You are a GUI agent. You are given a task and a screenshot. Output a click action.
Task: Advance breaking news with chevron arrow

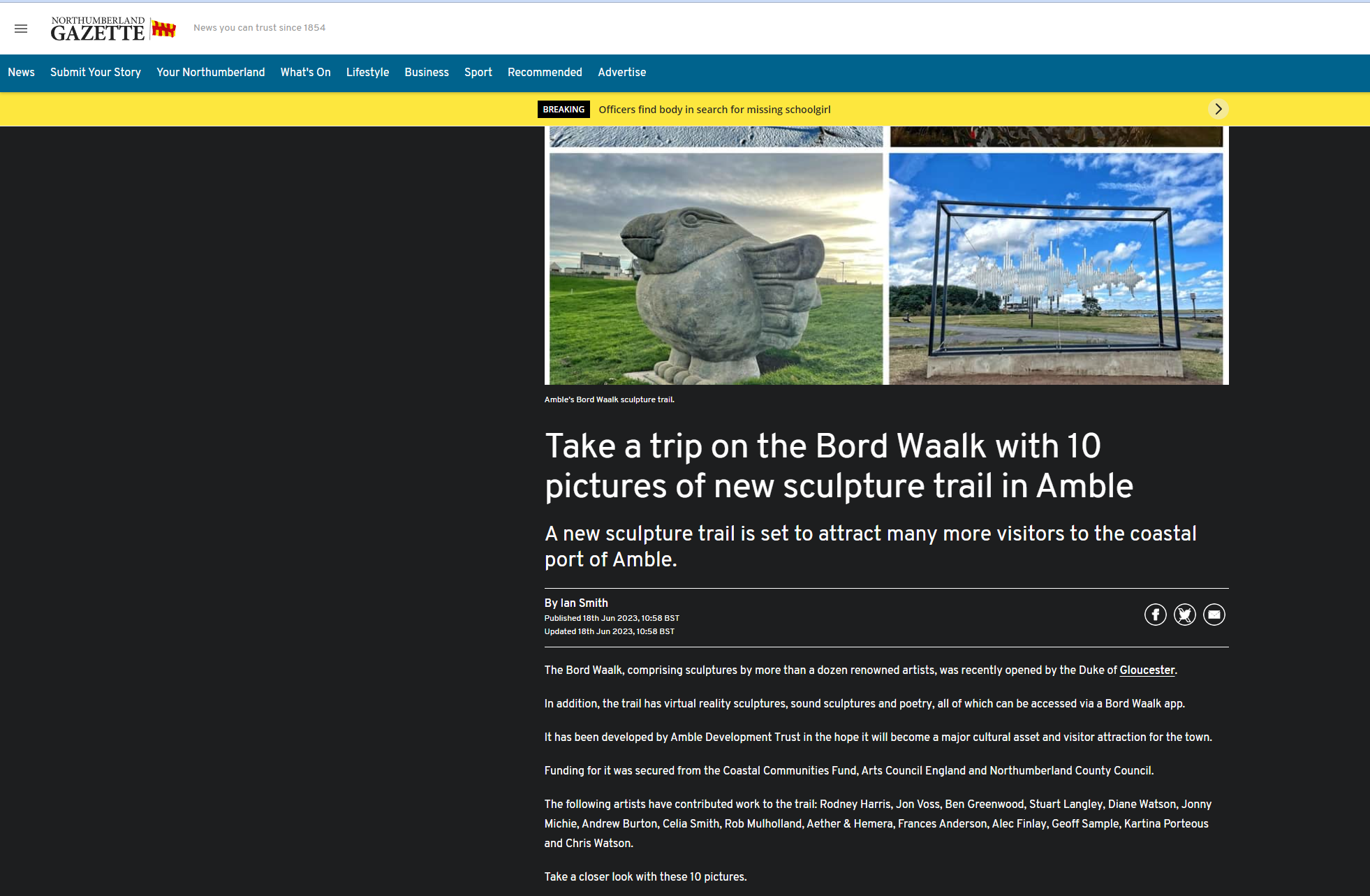click(1218, 109)
